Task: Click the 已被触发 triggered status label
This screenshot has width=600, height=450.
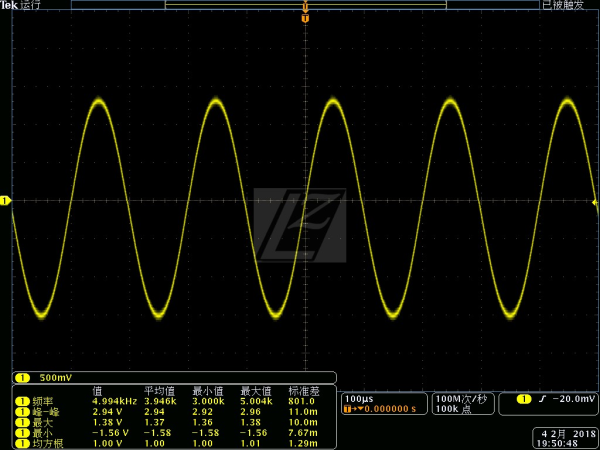Action: (563, 5)
